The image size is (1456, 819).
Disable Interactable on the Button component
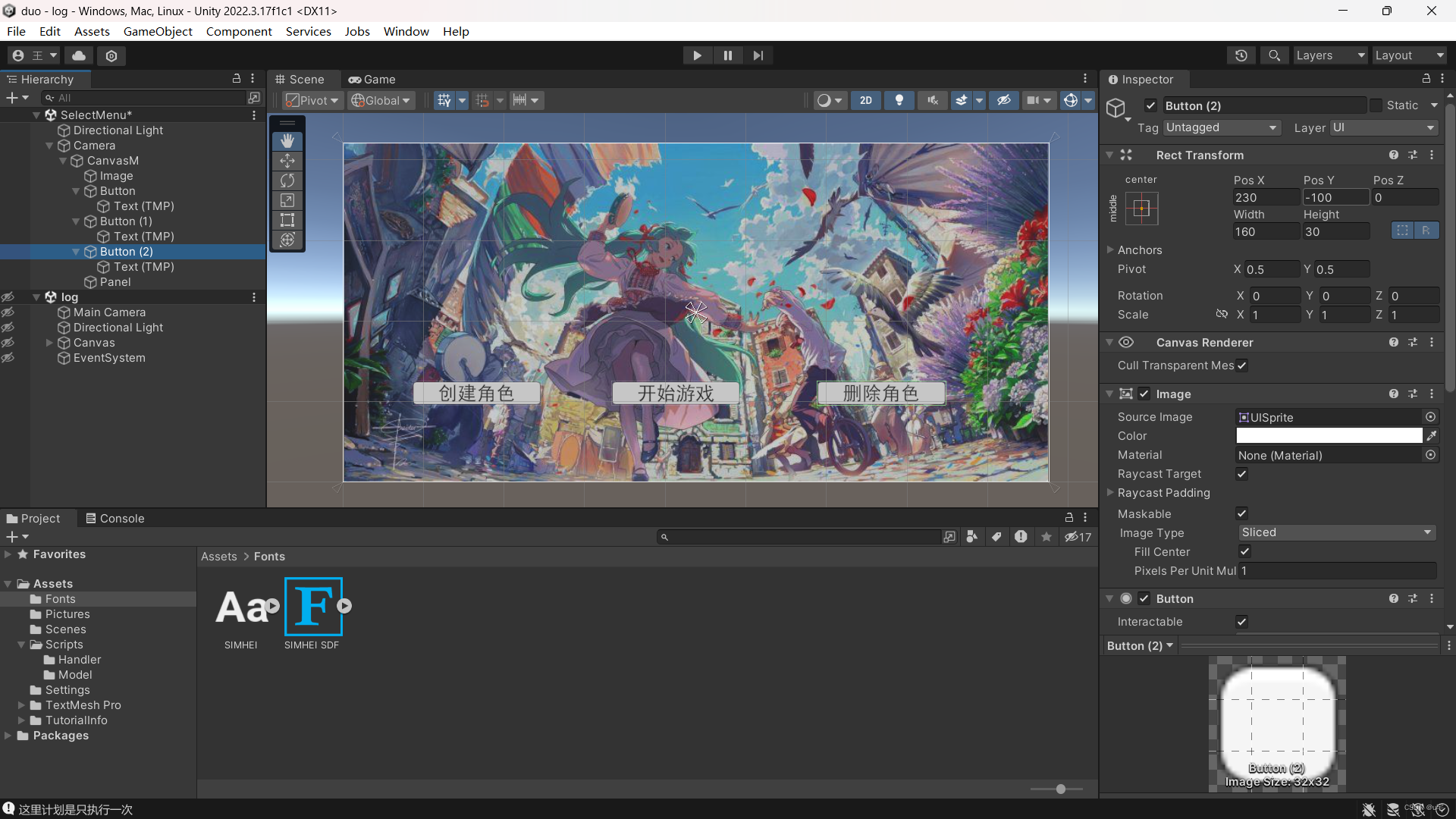point(1241,622)
